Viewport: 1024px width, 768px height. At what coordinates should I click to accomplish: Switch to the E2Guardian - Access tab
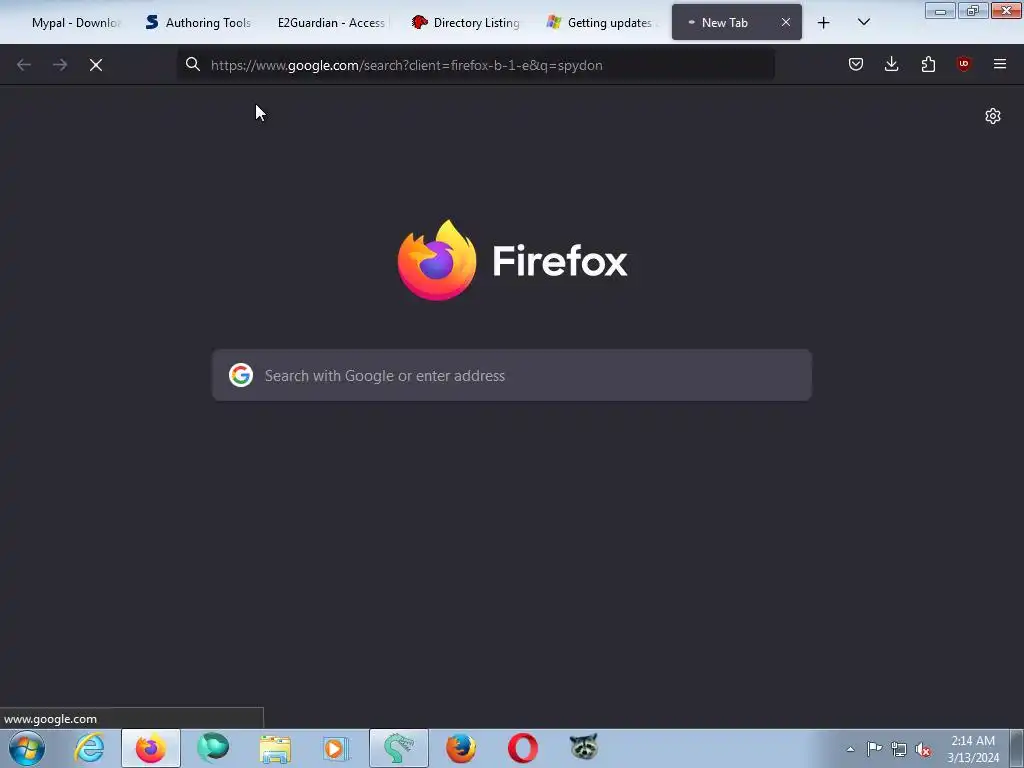point(329,23)
